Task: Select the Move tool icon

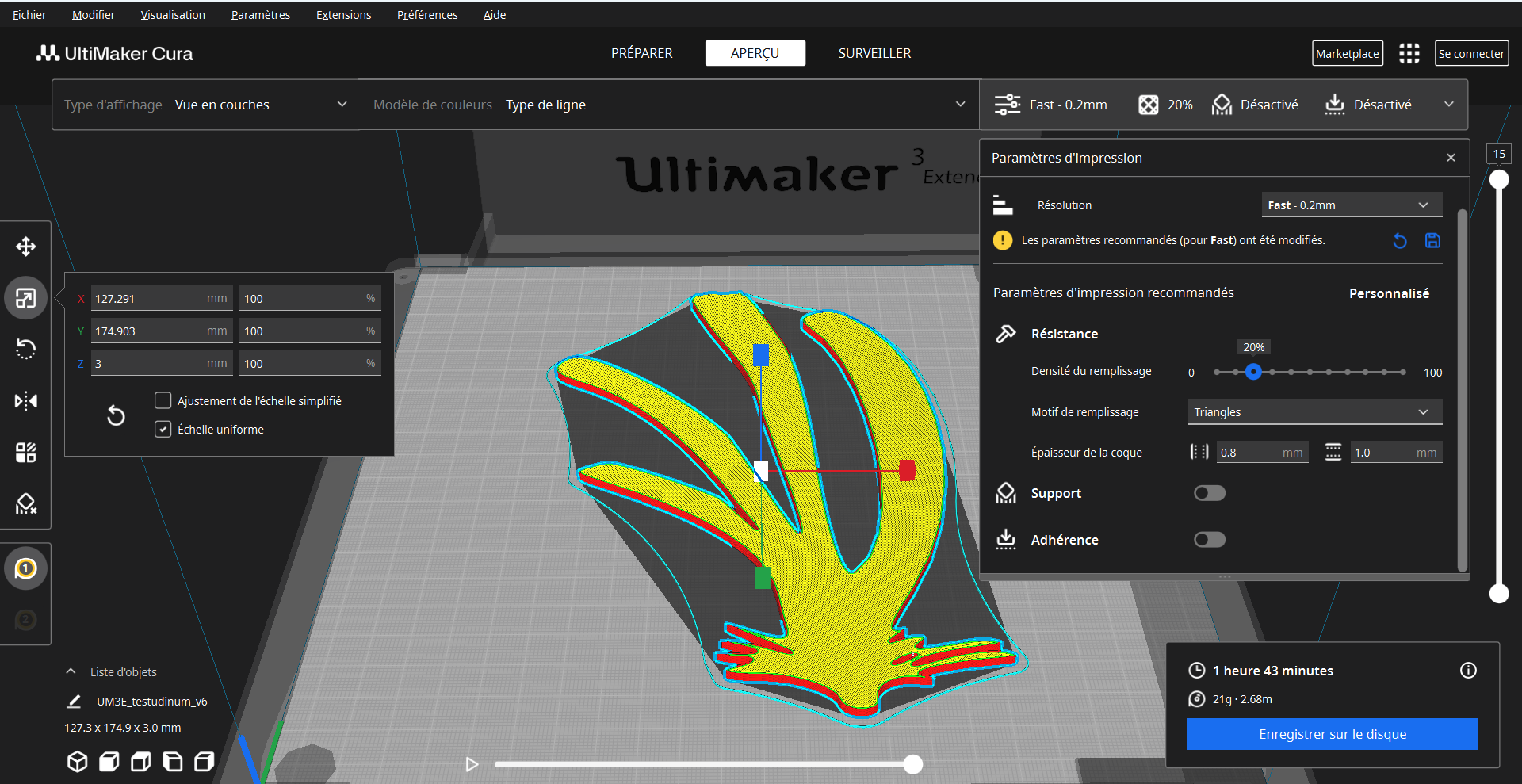Action: pyautogui.click(x=25, y=247)
